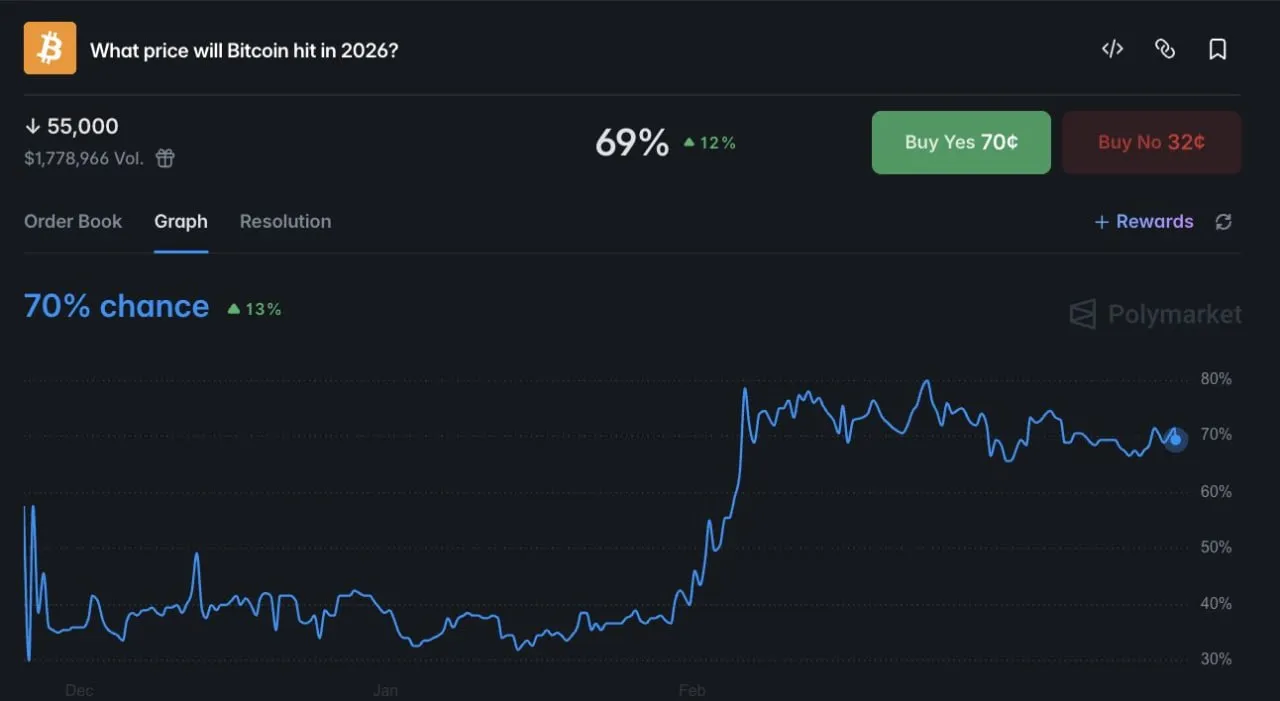
Task: Copy the market link icon
Action: [1165, 48]
